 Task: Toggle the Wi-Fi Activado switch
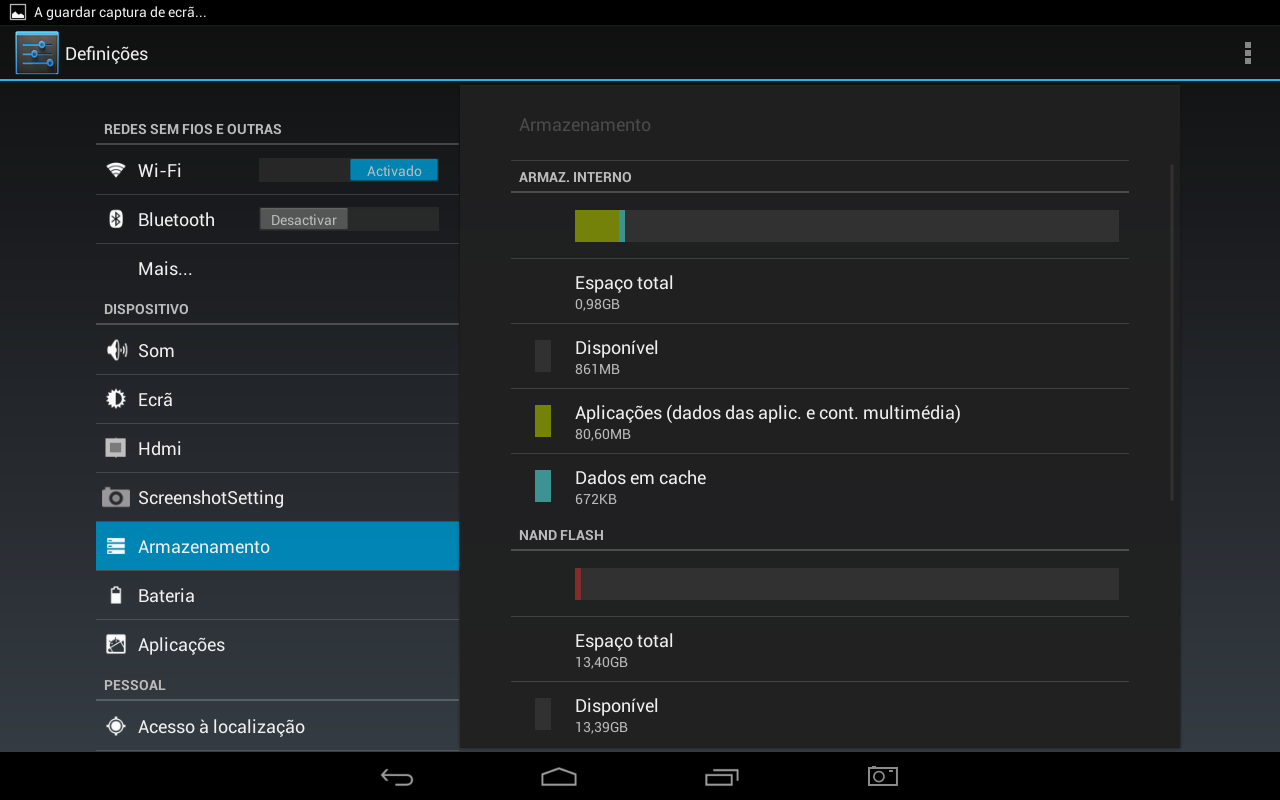point(348,170)
